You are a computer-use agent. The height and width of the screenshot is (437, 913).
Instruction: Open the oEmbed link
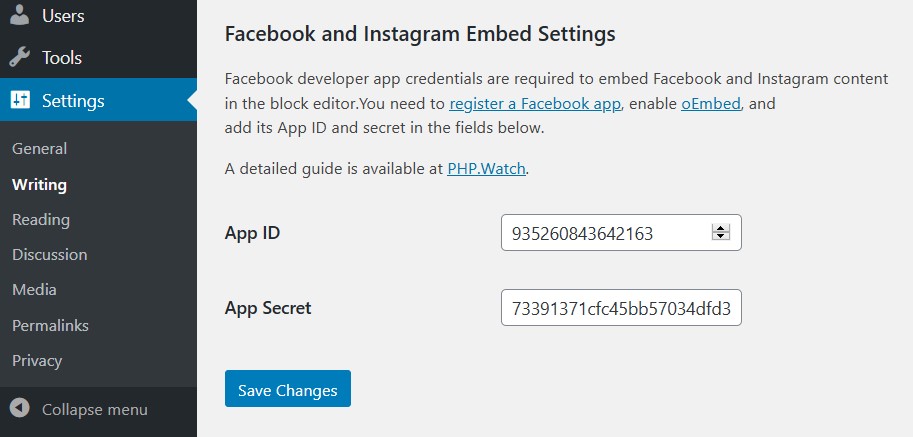point(711,104)
